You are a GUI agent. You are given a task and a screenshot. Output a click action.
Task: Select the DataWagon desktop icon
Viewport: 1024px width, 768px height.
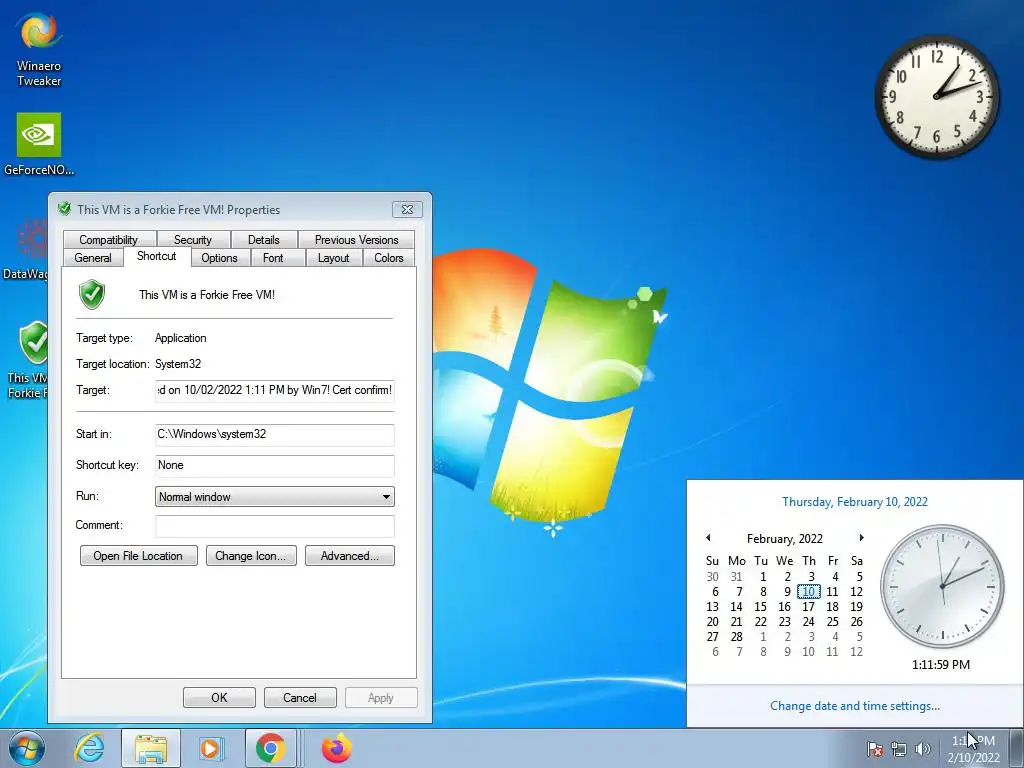[25, 249]
